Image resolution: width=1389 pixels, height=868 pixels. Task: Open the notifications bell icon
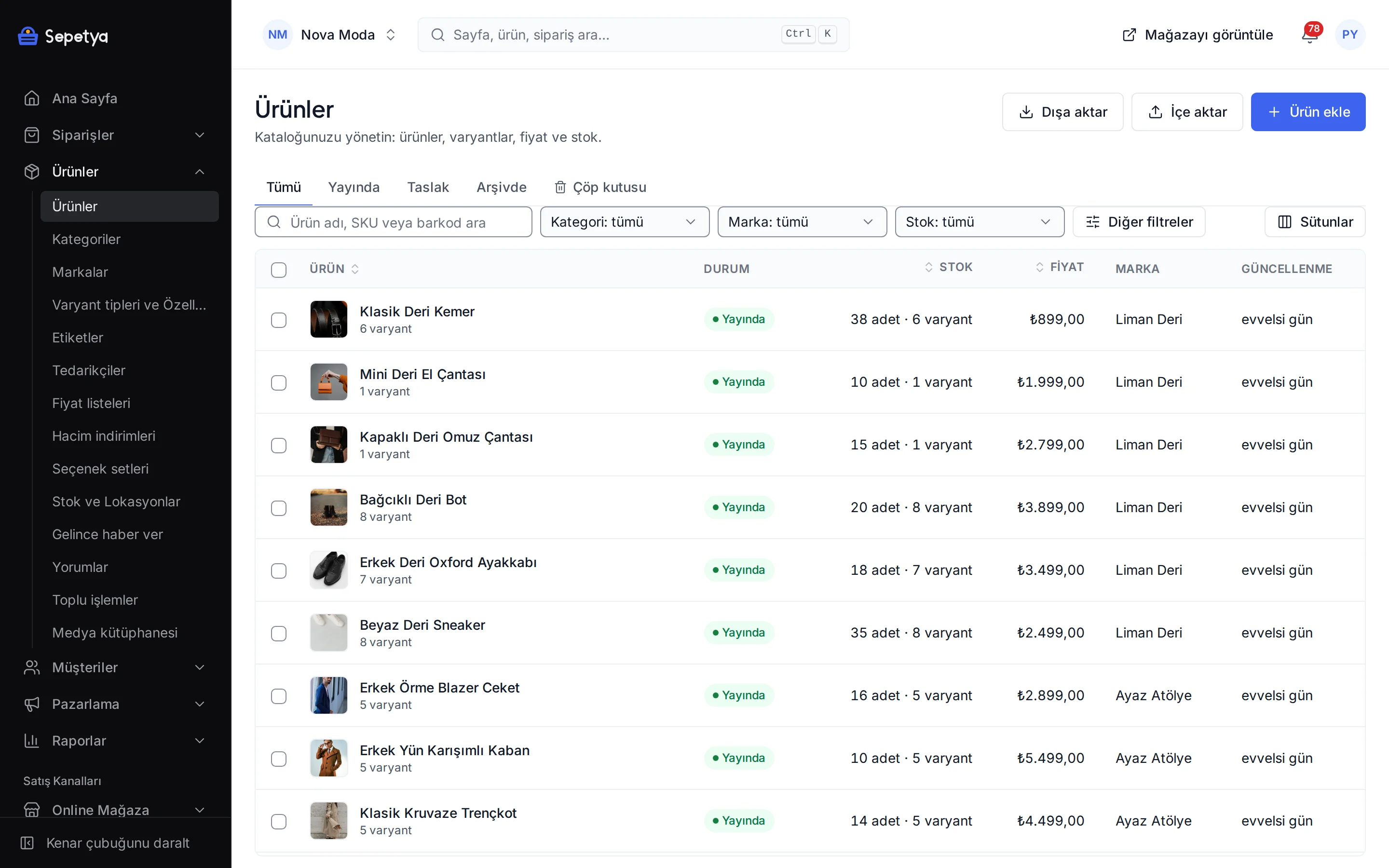(x=1309, y=35)
